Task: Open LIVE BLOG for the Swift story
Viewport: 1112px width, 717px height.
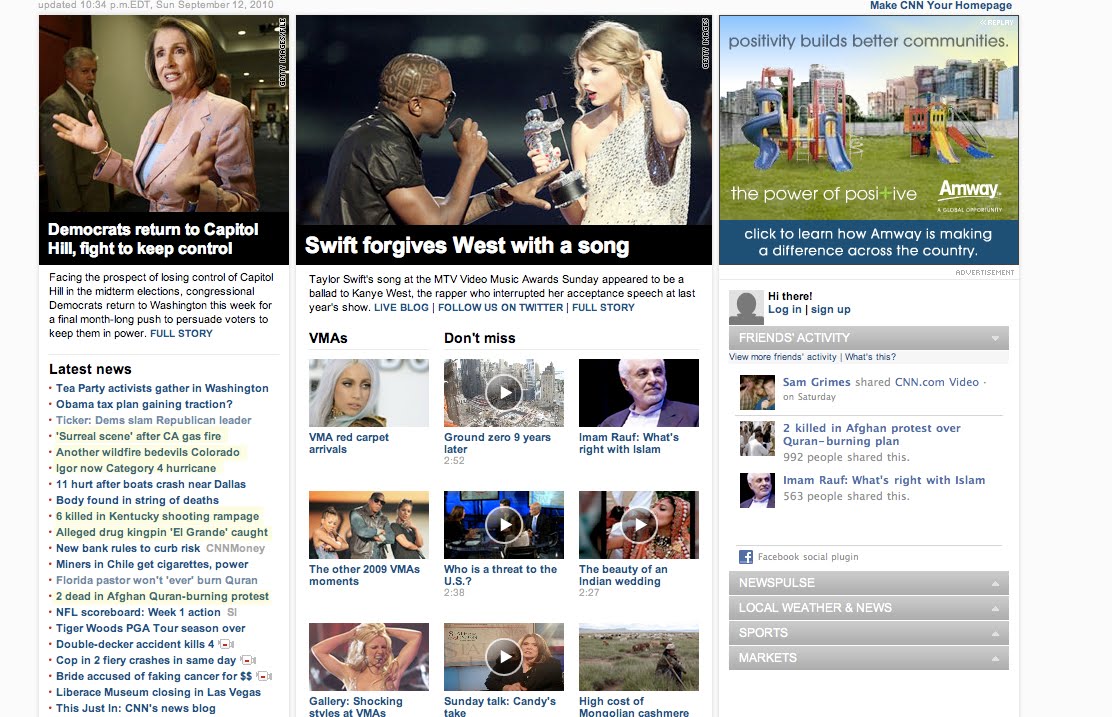Action: pos(401,308)
